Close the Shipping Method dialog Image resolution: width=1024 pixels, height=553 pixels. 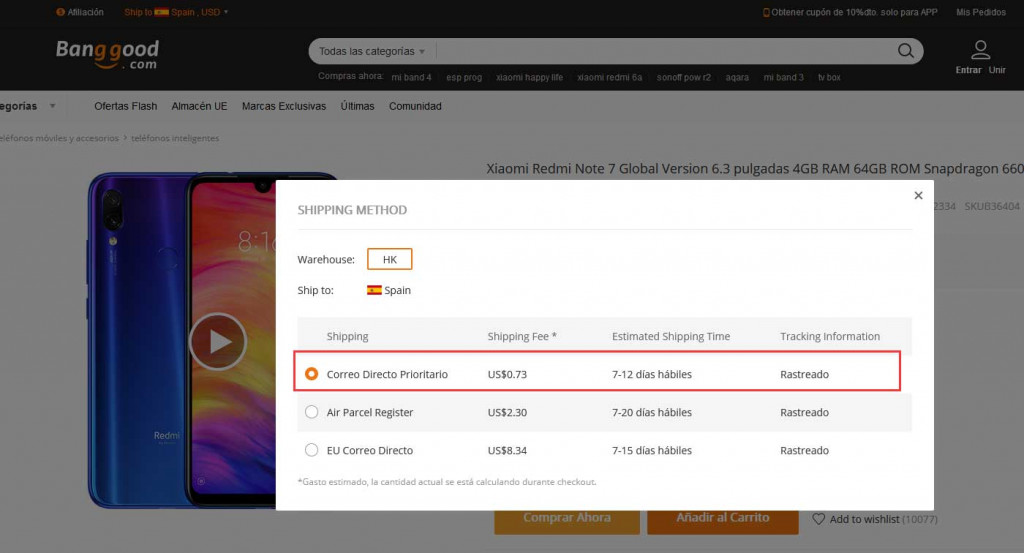tap(918, 195)
